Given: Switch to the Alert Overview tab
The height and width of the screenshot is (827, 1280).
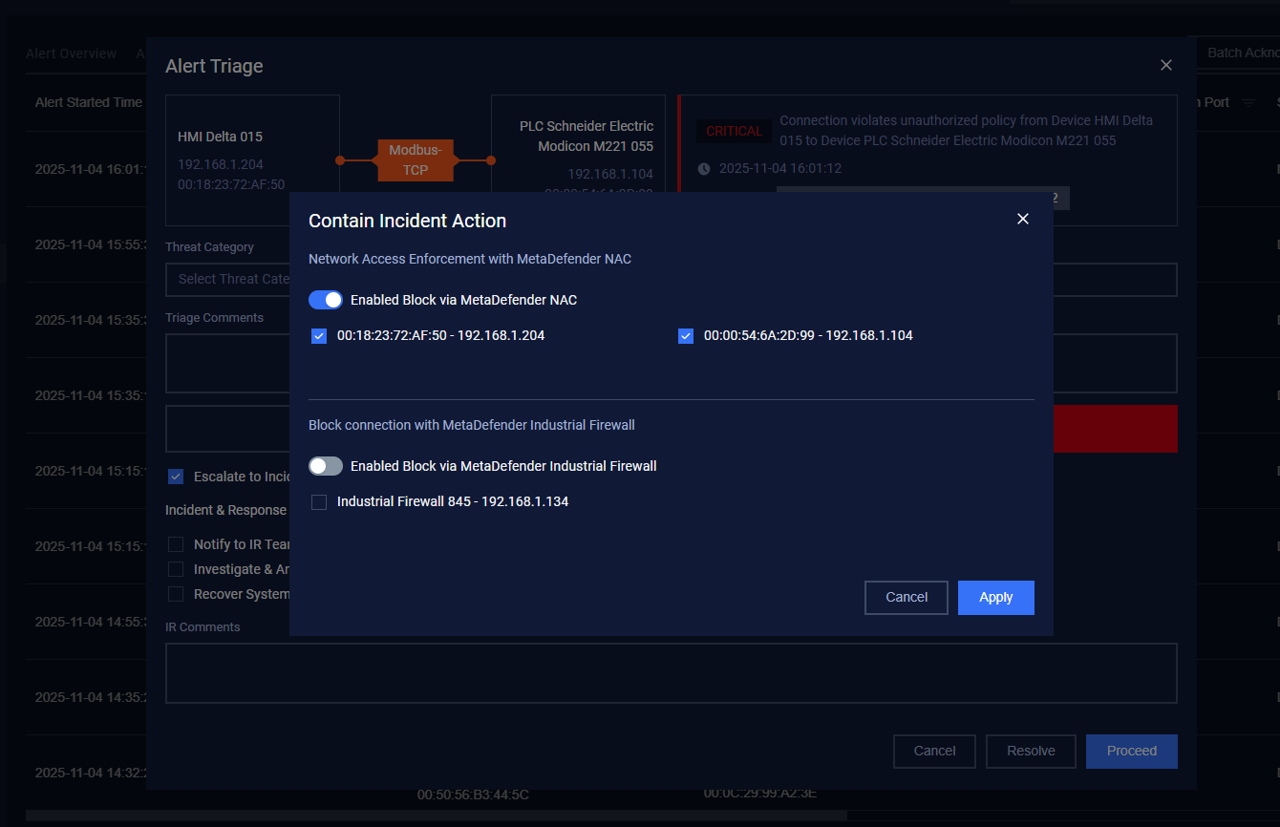Looking at the screenshot, I should tap(71, 53).
